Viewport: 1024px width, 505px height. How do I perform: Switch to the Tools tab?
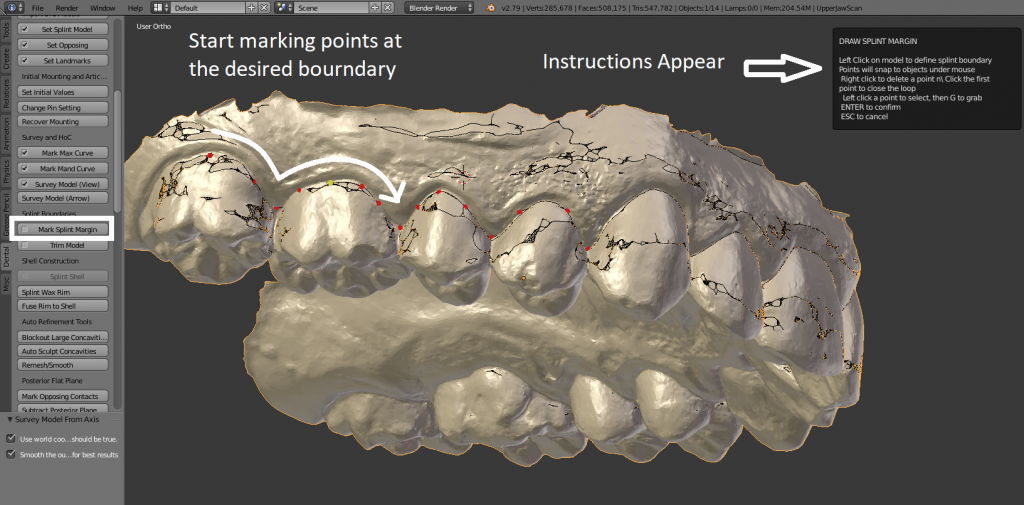coord(6,29)
